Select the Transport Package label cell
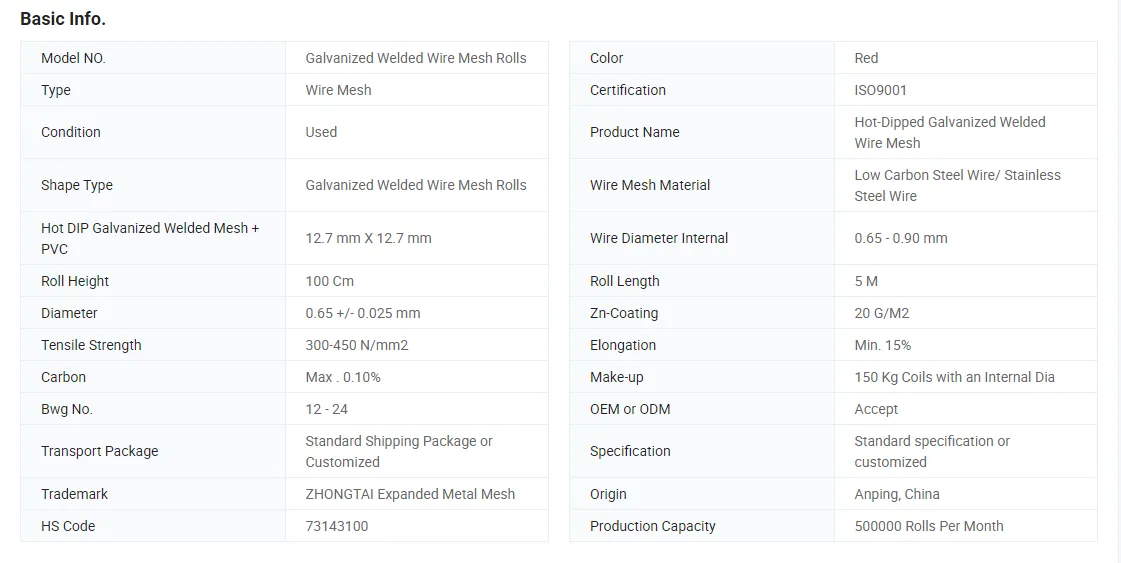This screenshot has height=563, width=1121. coord(153,451)
